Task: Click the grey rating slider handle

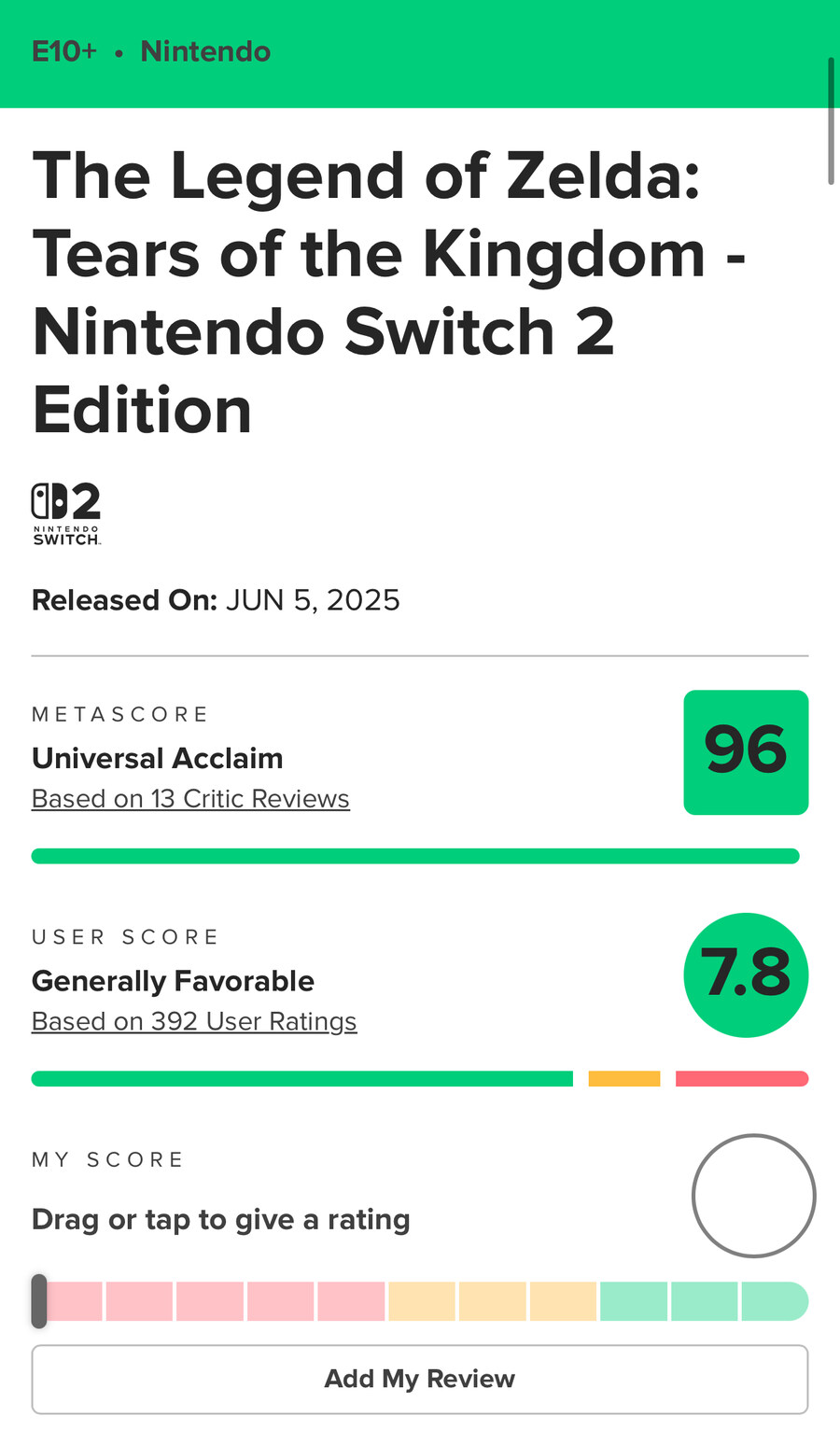Action: (x=38, y=1301)
